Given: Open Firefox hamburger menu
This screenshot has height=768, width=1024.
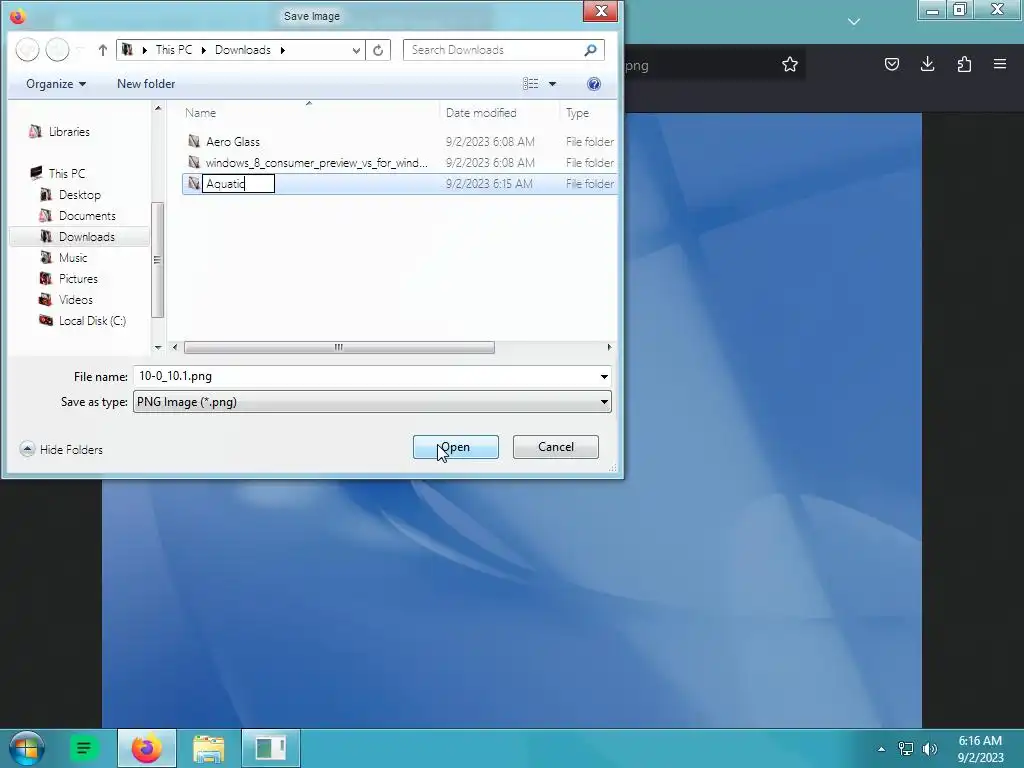Looking at the screenshot, I should pos(1000,64).
